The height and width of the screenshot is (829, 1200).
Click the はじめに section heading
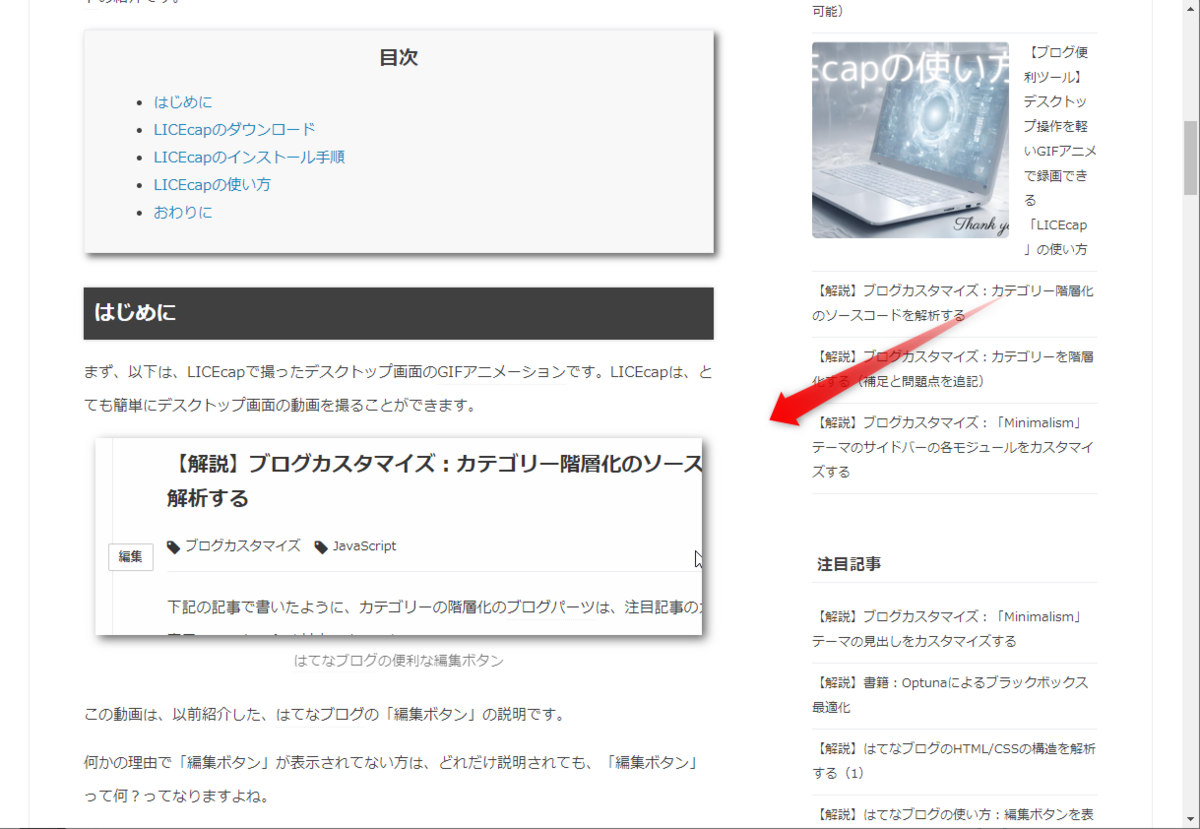click(399, 313)
